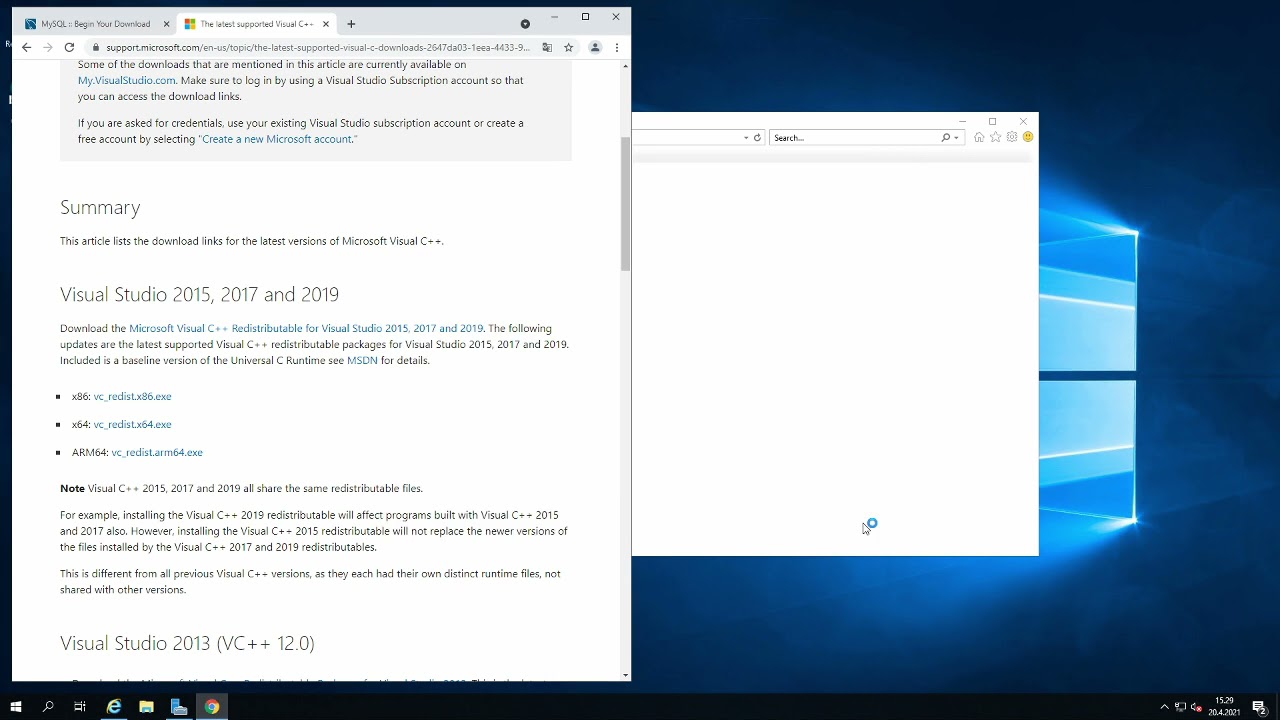Open the Action Center notifications icon
Screen dimensions: 1280x720
coord(1259,707)
